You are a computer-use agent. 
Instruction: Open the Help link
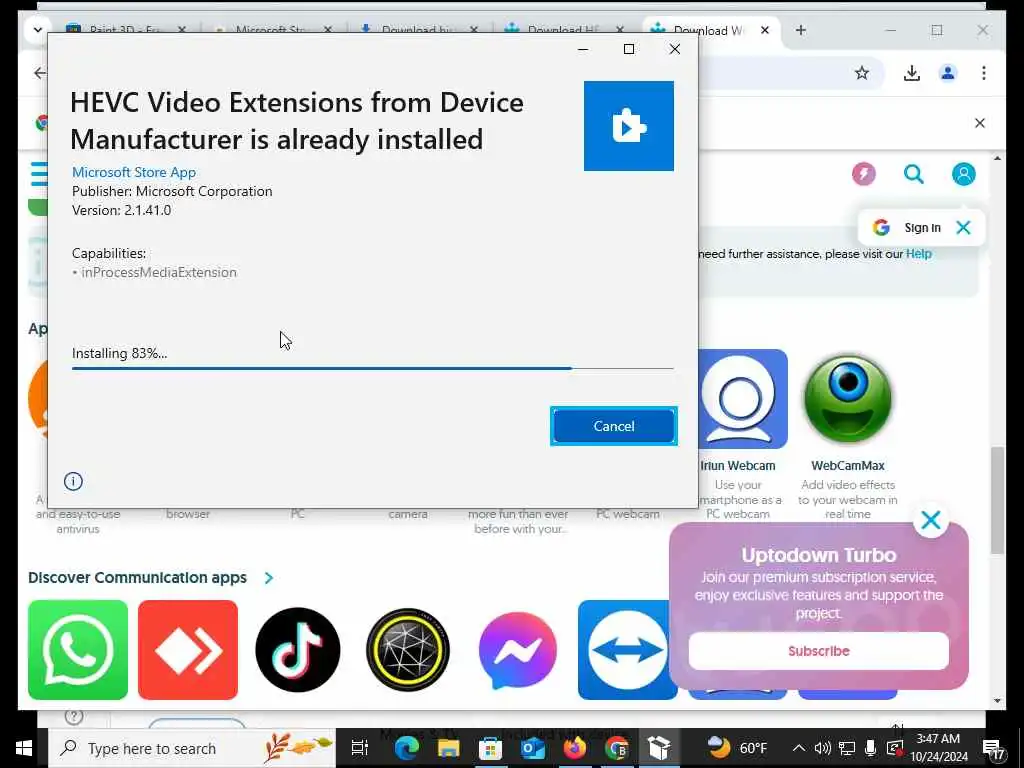(x=918, y=253)
